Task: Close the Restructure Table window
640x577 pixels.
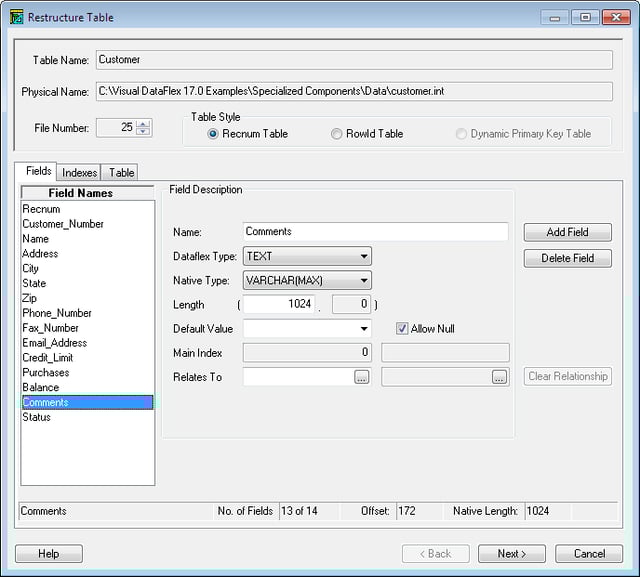Action: point(616,18)
